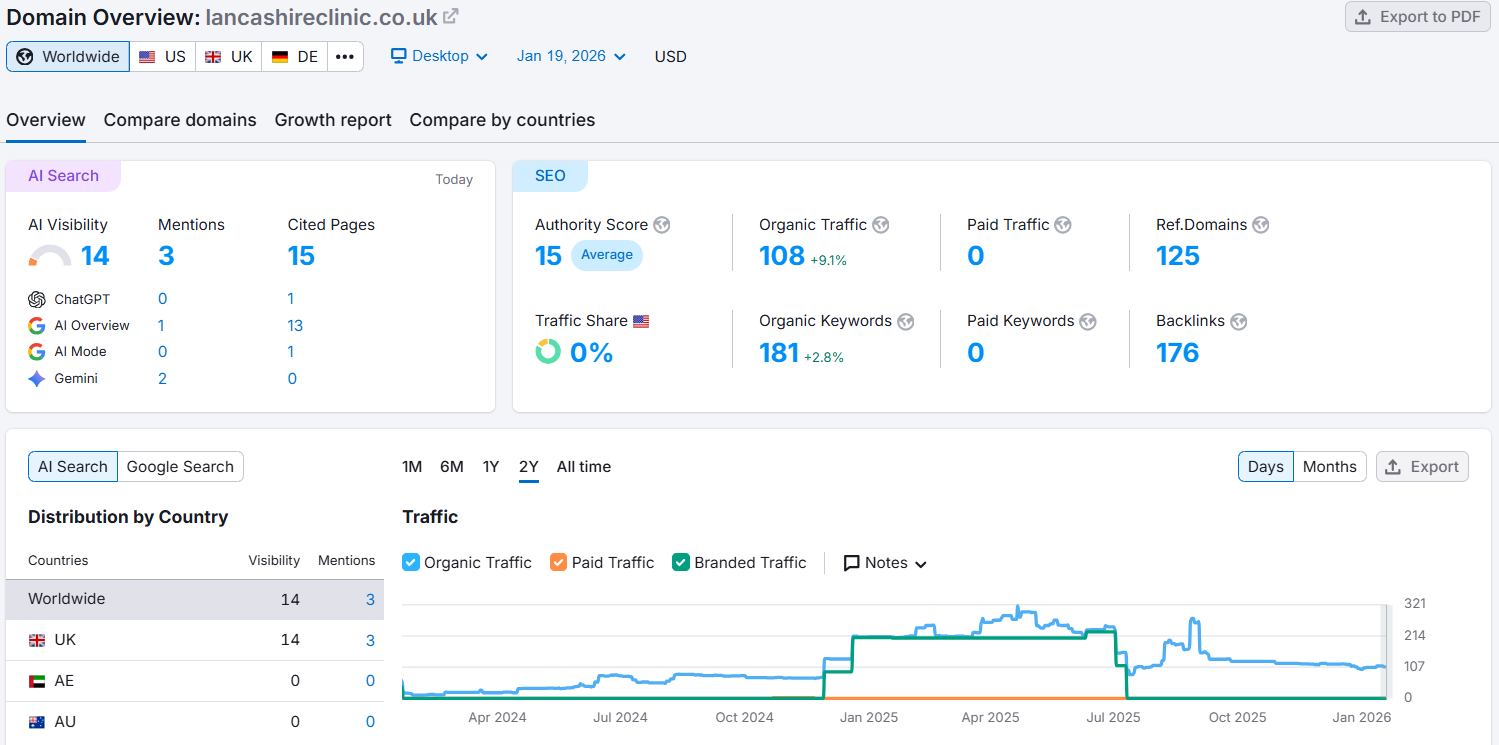Viewport: 1499px width, 745px height.
Task: Click the Google AI Overview icon
Action: [x=36, y=325]
